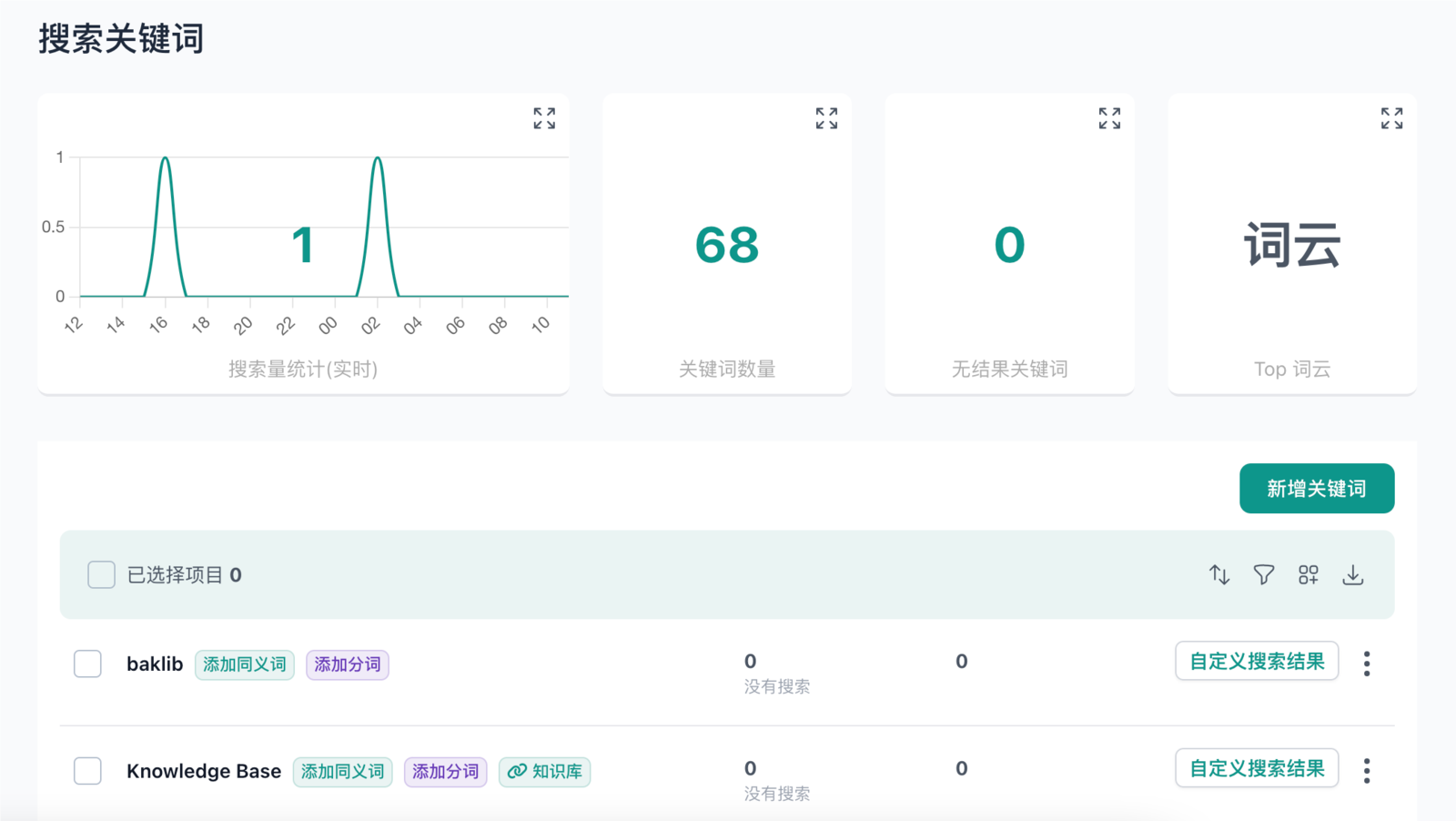Click 添加分词 tag on Knowledge Base row
1456x821 pixels.
tap(446, 772)
